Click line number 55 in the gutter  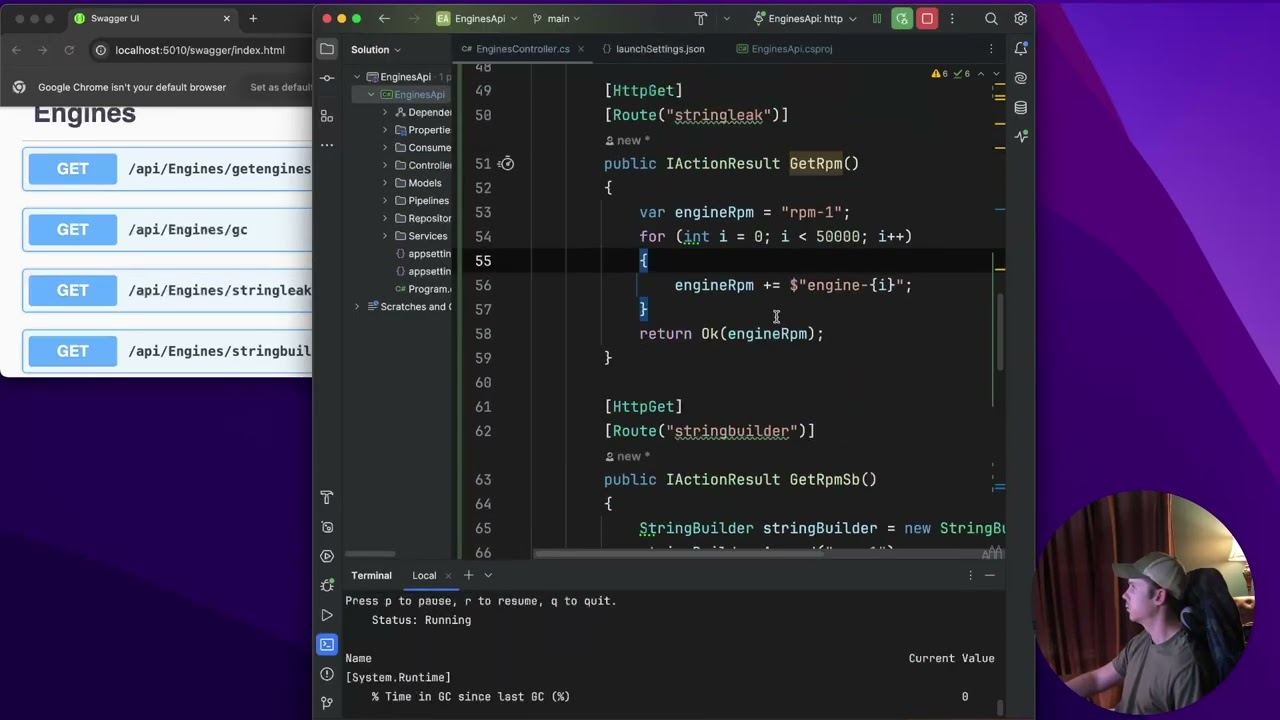pos(482,260)
